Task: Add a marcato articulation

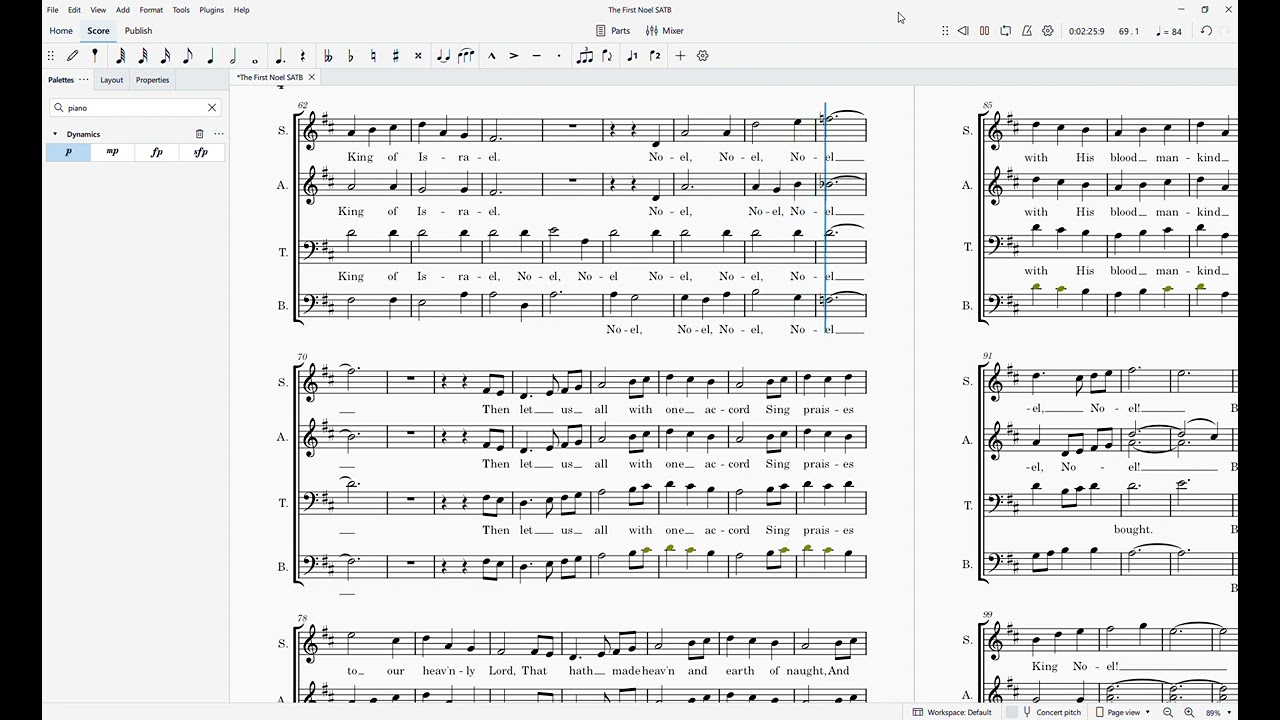Action: pyautogui.click(x=492, y=56)
